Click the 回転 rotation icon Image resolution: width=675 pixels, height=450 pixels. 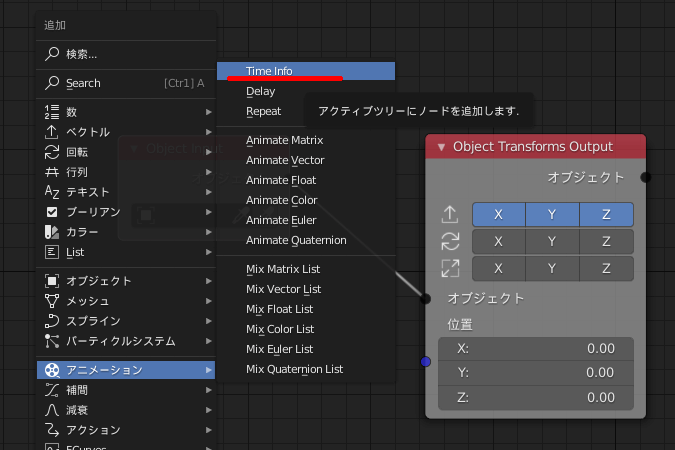52,152
